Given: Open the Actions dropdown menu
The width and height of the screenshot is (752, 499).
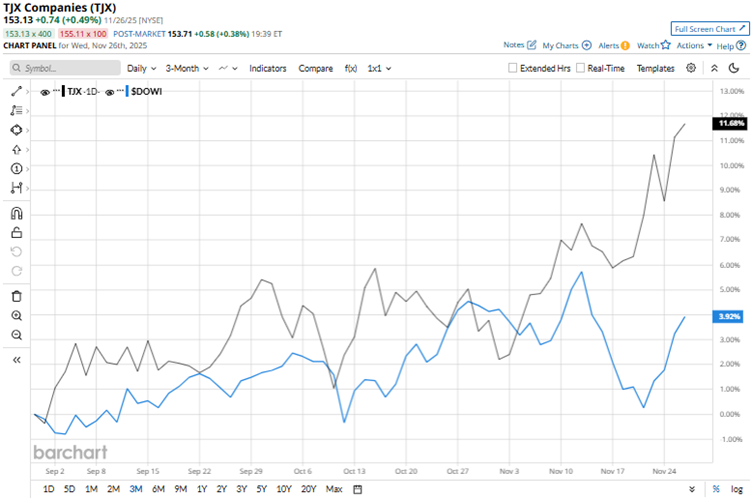Looking at the screenshot, I should point(694,45).
